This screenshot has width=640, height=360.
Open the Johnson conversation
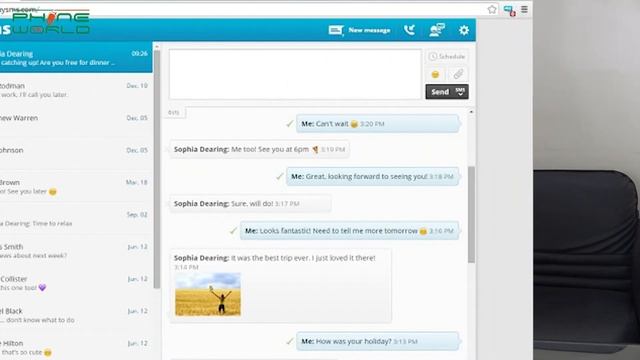[x=76, y=154]
